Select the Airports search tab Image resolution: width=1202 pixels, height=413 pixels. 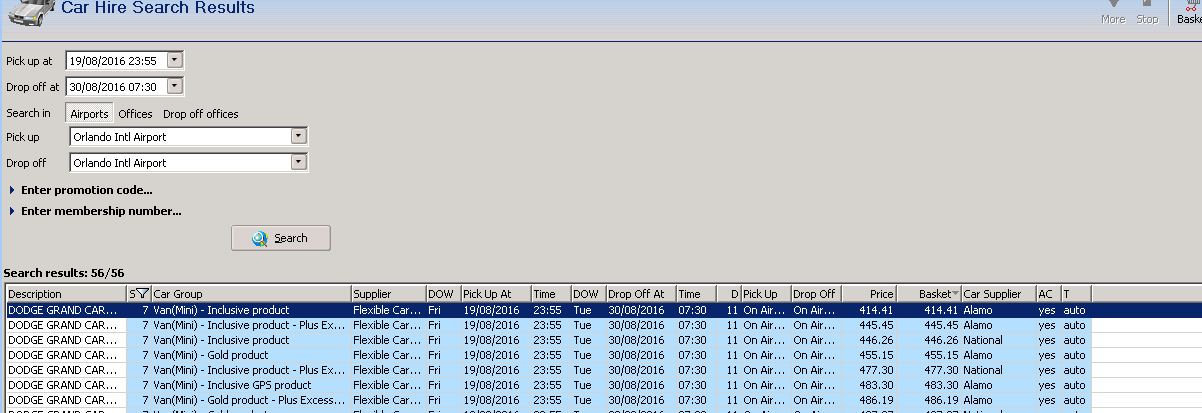pos(89,114)
